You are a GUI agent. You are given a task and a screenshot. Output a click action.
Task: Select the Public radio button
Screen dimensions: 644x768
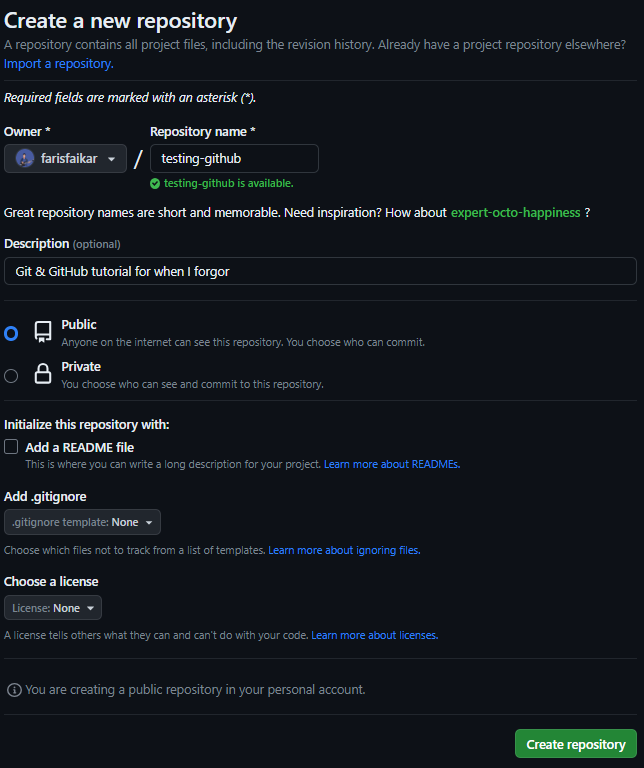point(11,333)
